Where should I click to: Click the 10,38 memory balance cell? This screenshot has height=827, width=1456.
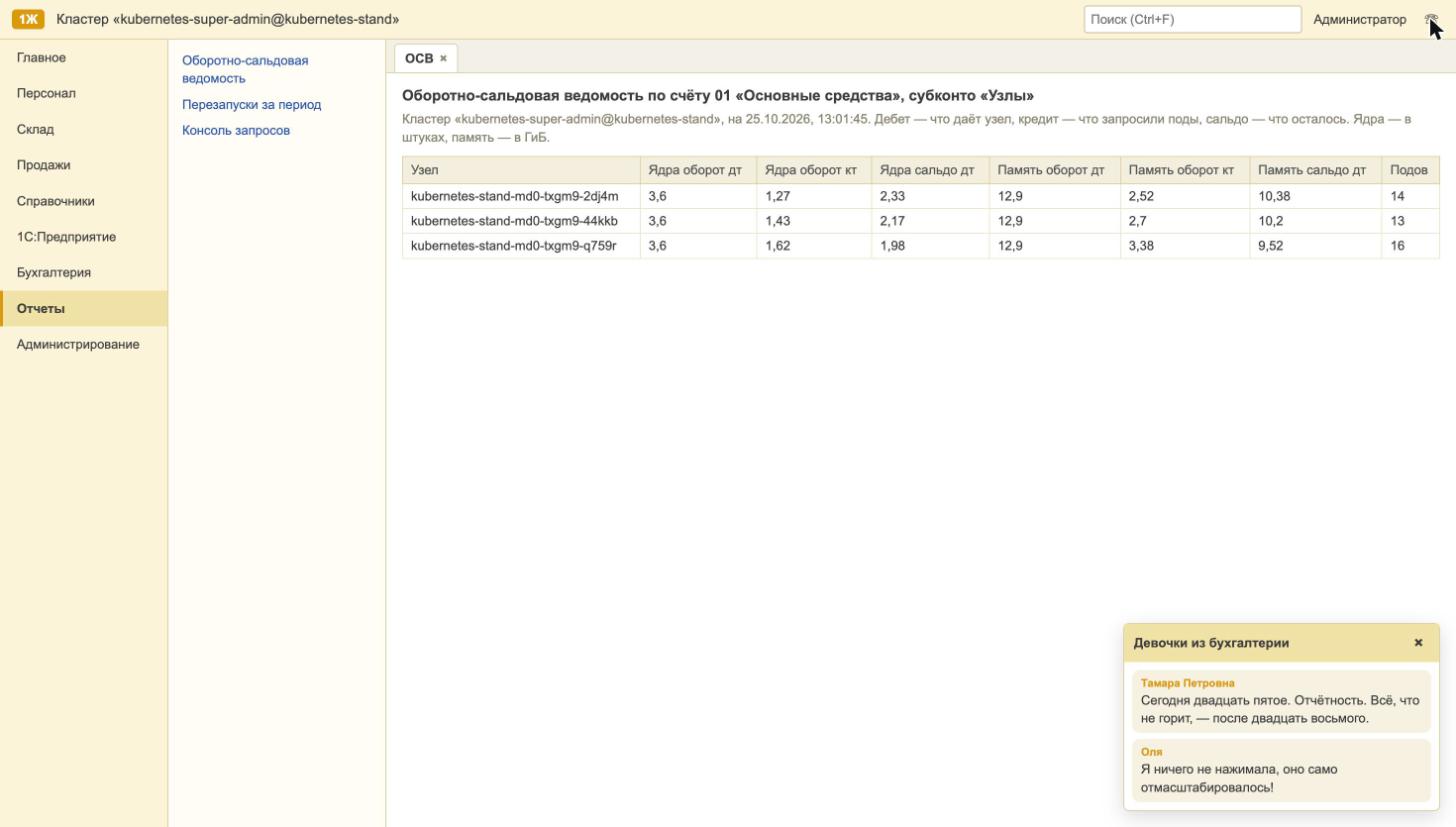pos(1315,196)
